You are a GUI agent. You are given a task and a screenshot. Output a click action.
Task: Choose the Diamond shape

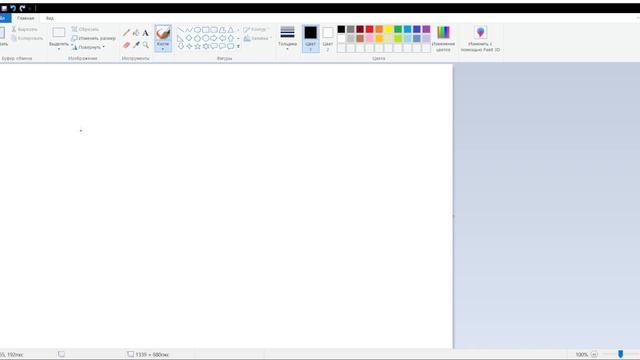point(189,38)
